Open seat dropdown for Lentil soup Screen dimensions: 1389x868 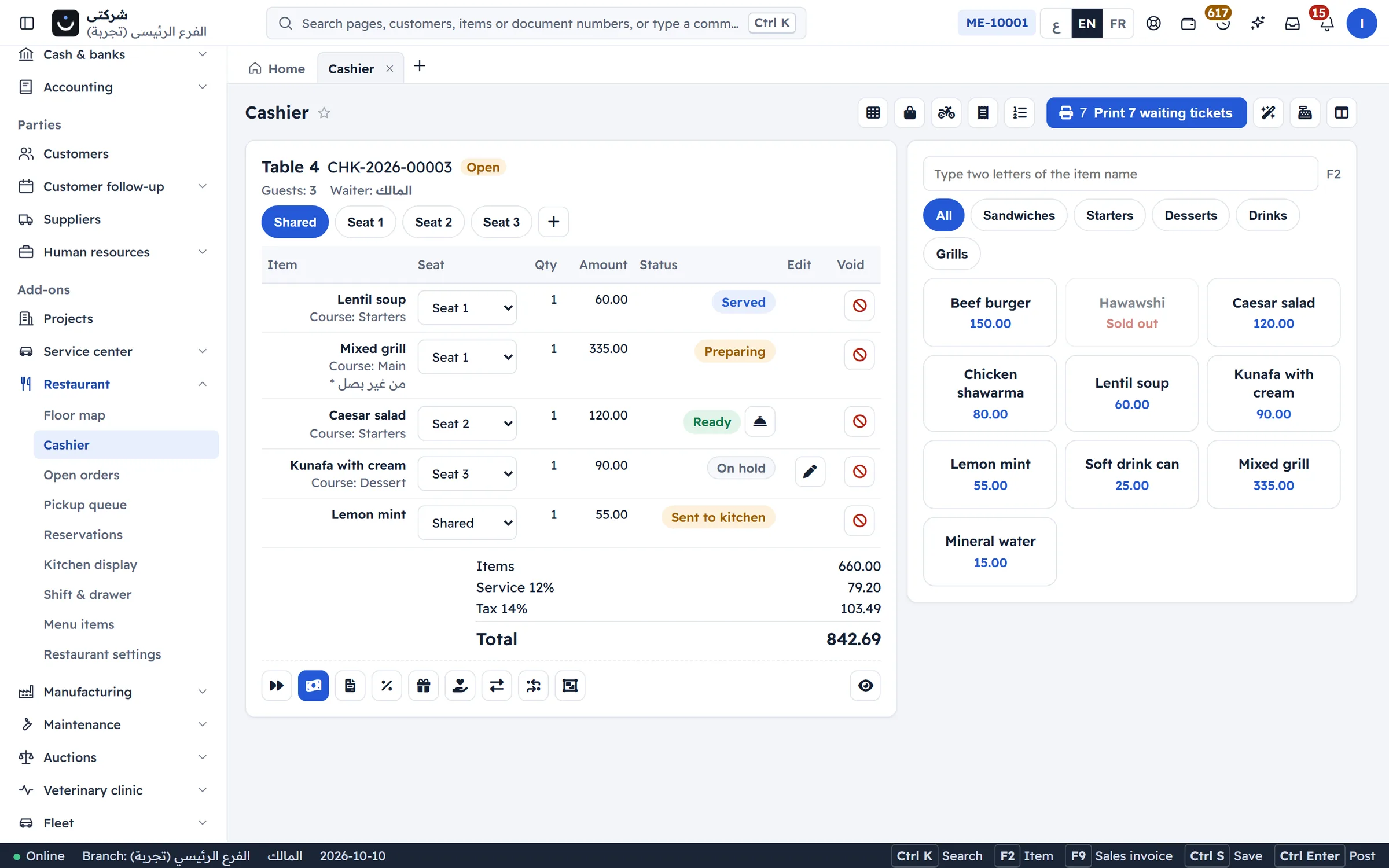pyautogui.click(x=467, y=308)
